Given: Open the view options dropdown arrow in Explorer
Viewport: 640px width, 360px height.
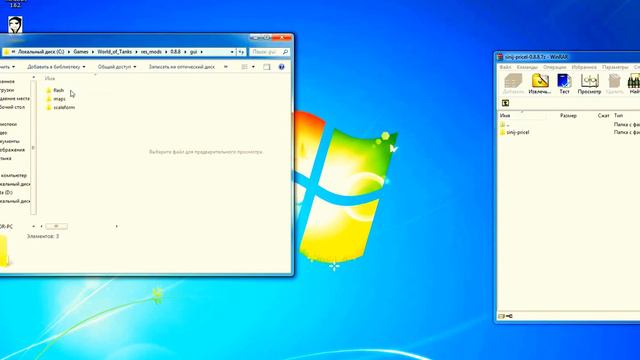Looking at the screenshot, I should [x=253, y=67].
